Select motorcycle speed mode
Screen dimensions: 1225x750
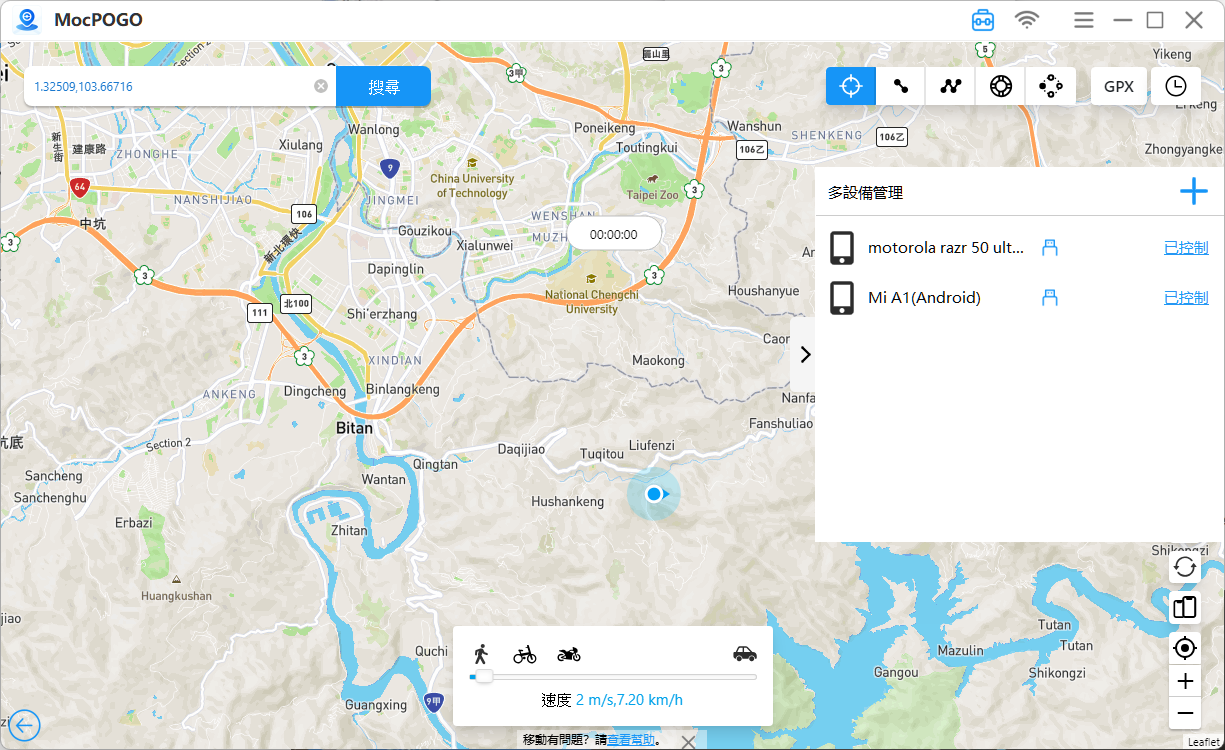pos(569,654)
